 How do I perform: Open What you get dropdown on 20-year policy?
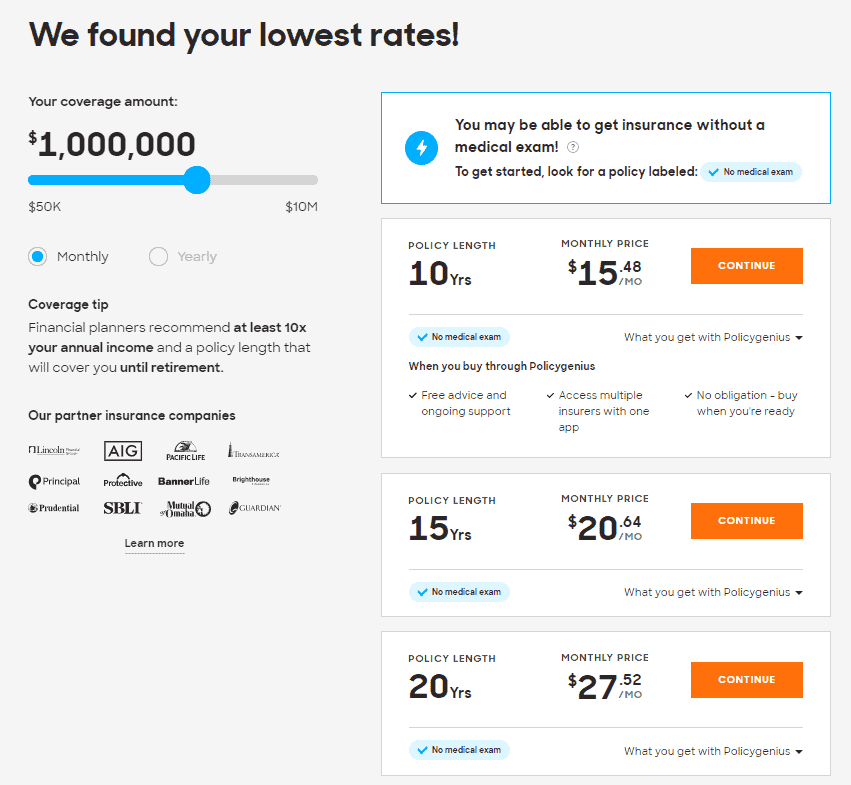[713, 751]
